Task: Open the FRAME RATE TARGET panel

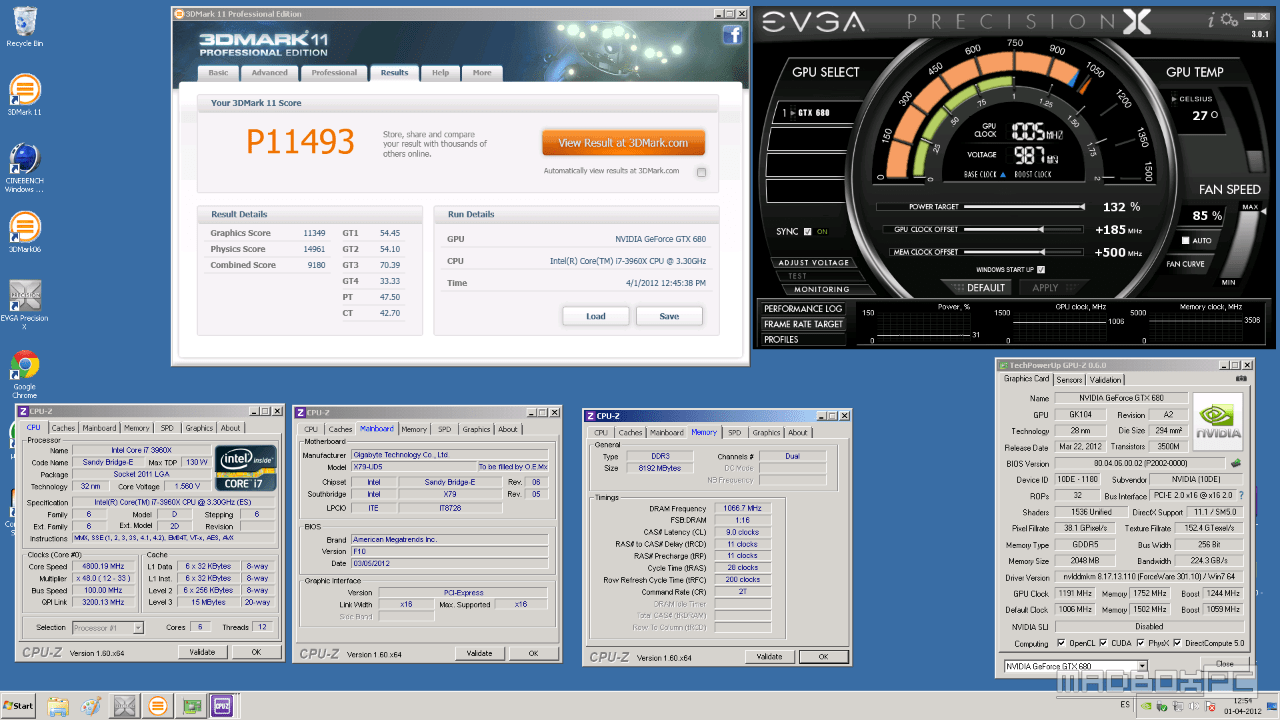Action: pos(803,324)
